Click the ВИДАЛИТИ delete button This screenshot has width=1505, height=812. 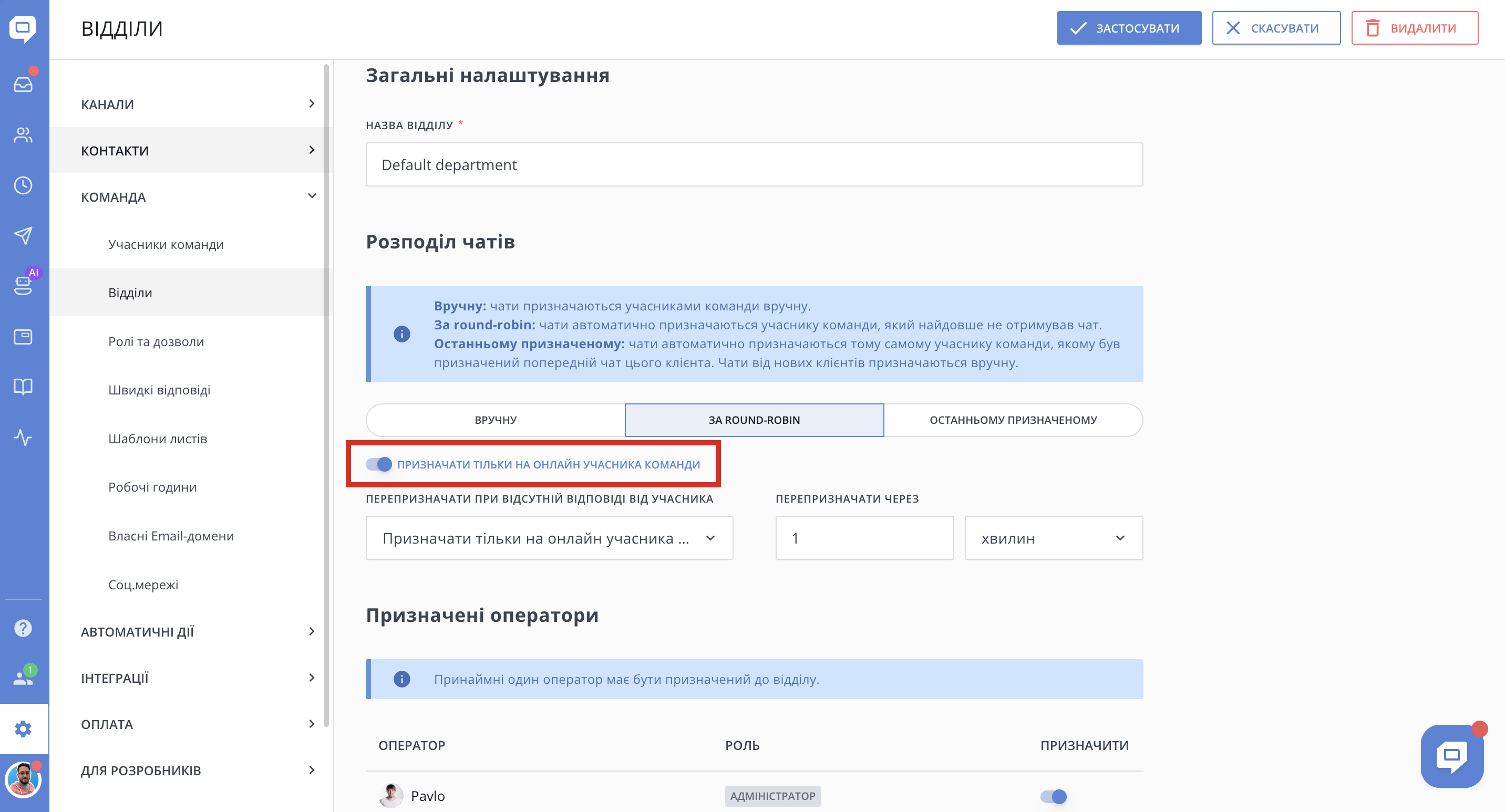coord(1415,28)
